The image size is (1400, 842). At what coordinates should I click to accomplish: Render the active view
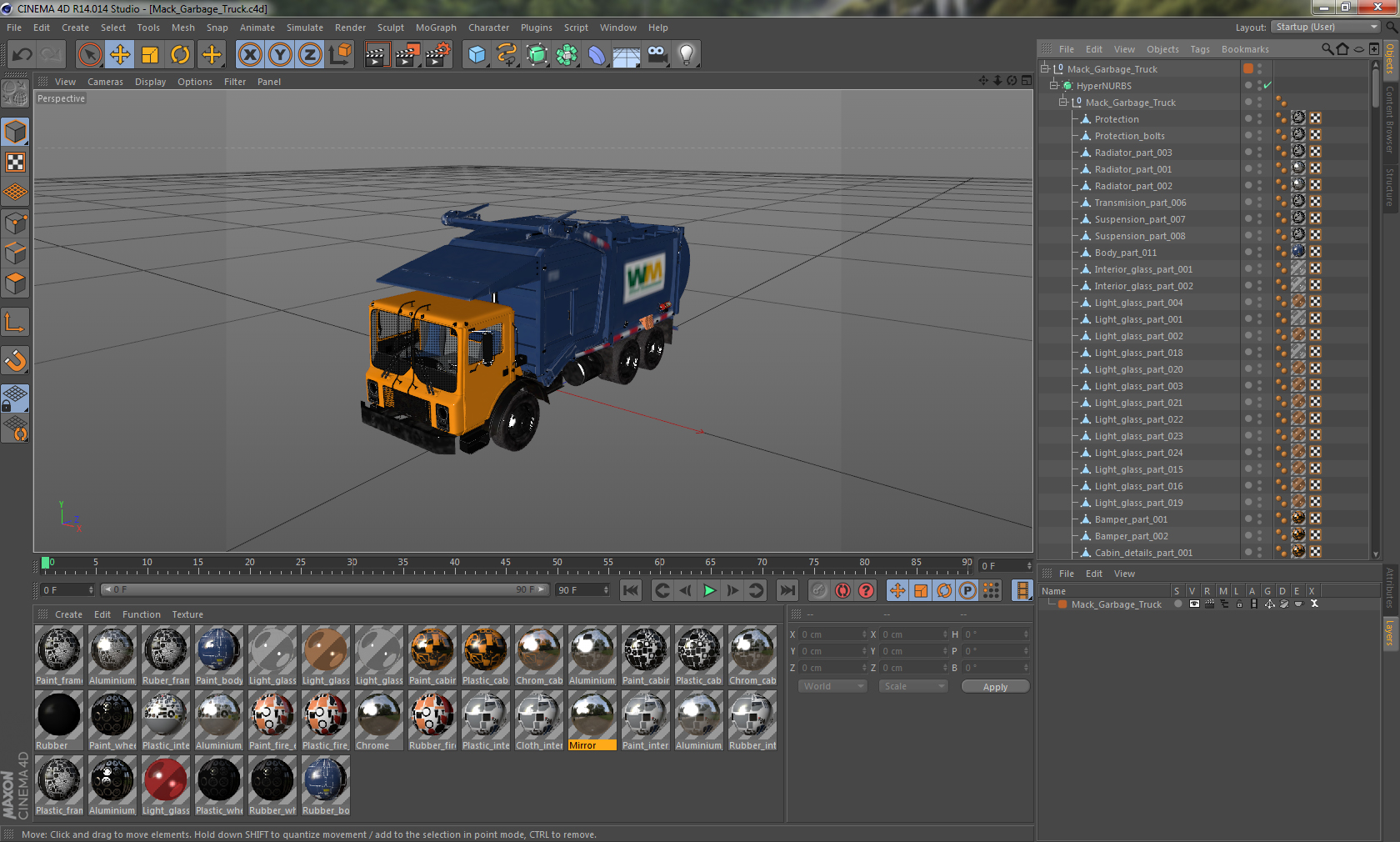point(377,55)
